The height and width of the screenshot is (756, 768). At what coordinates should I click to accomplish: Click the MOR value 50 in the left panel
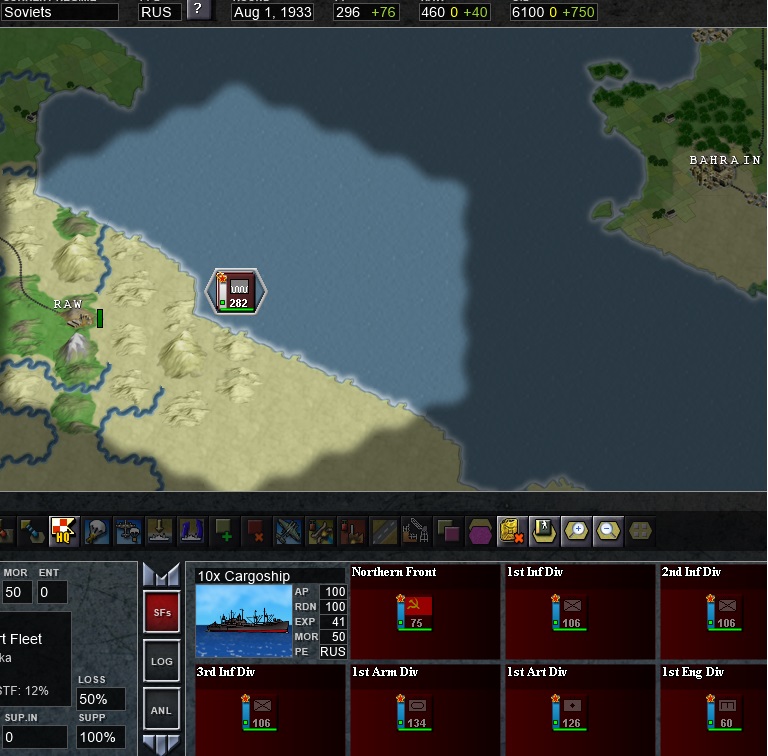click(16, 592)
